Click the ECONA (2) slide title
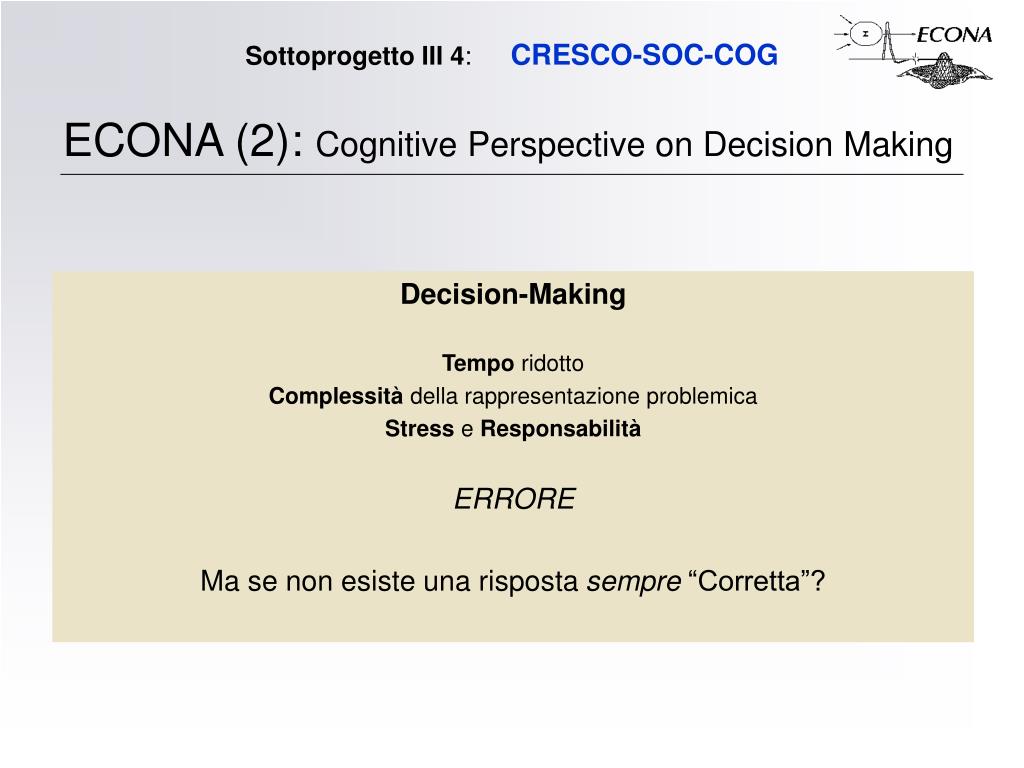Screen dimensions: 1024x768 [184, 141]
